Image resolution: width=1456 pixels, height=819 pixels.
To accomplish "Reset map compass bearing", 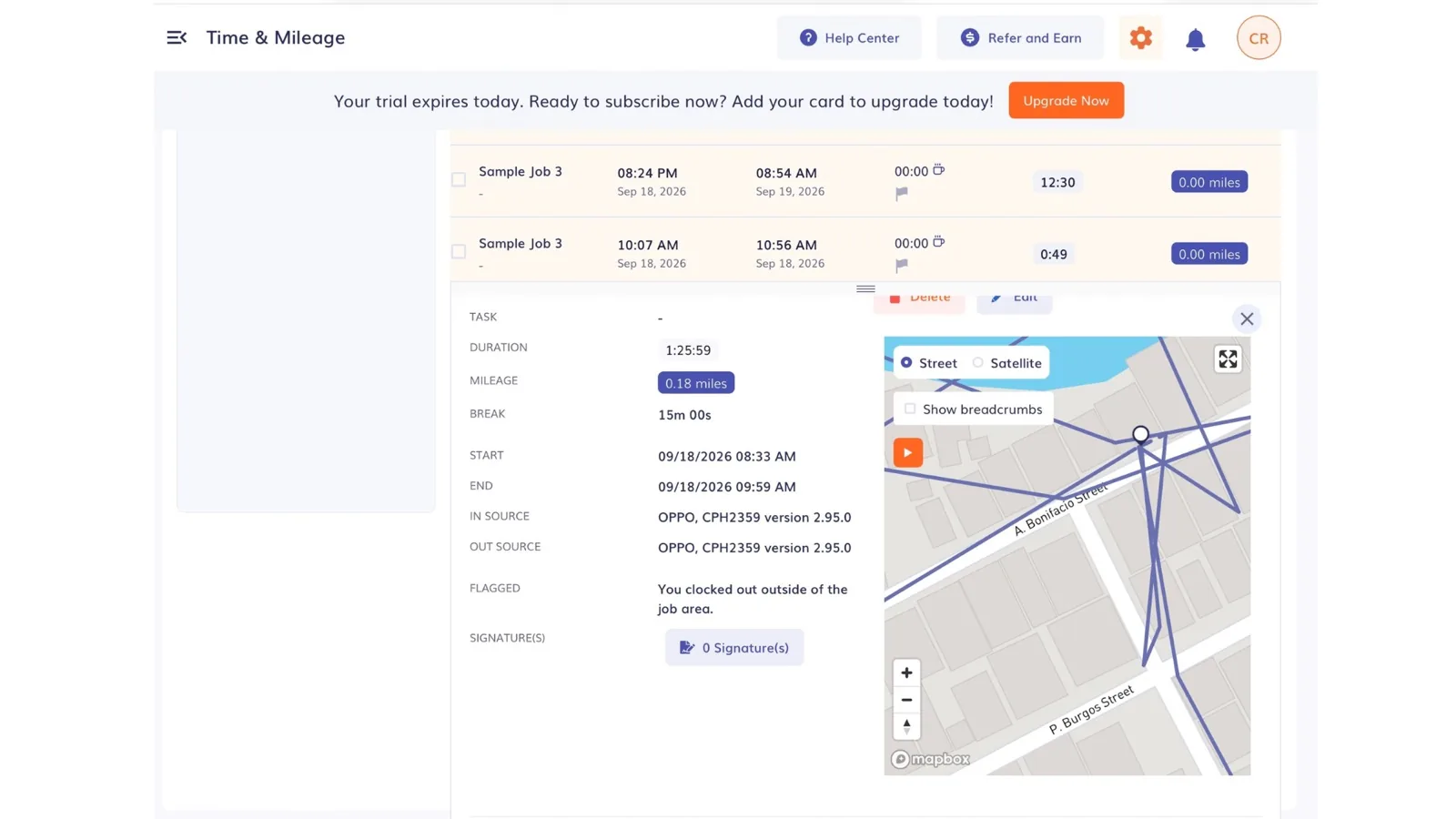I will tap(906, 726).
